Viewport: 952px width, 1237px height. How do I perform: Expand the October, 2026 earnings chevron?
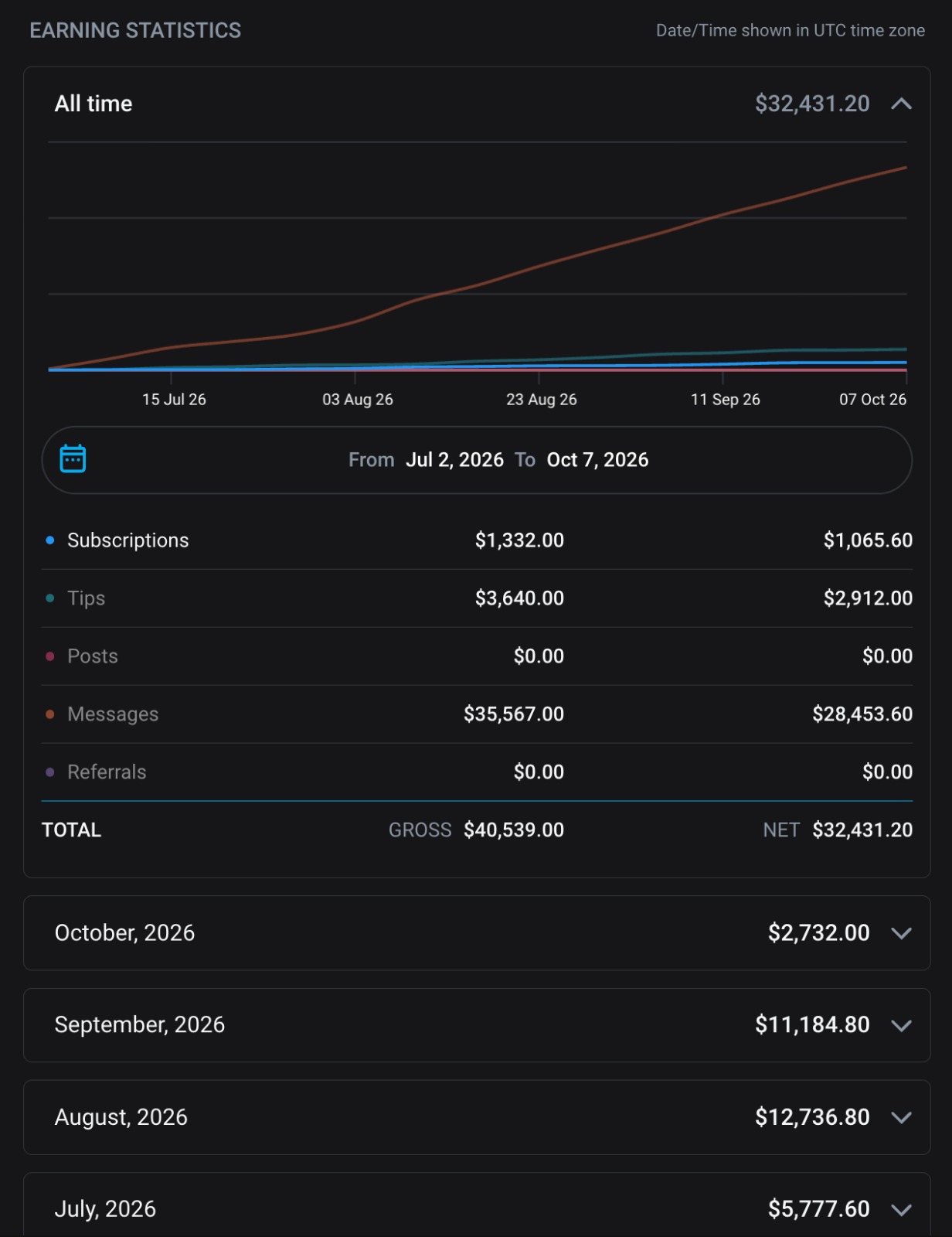coord(901,933)
